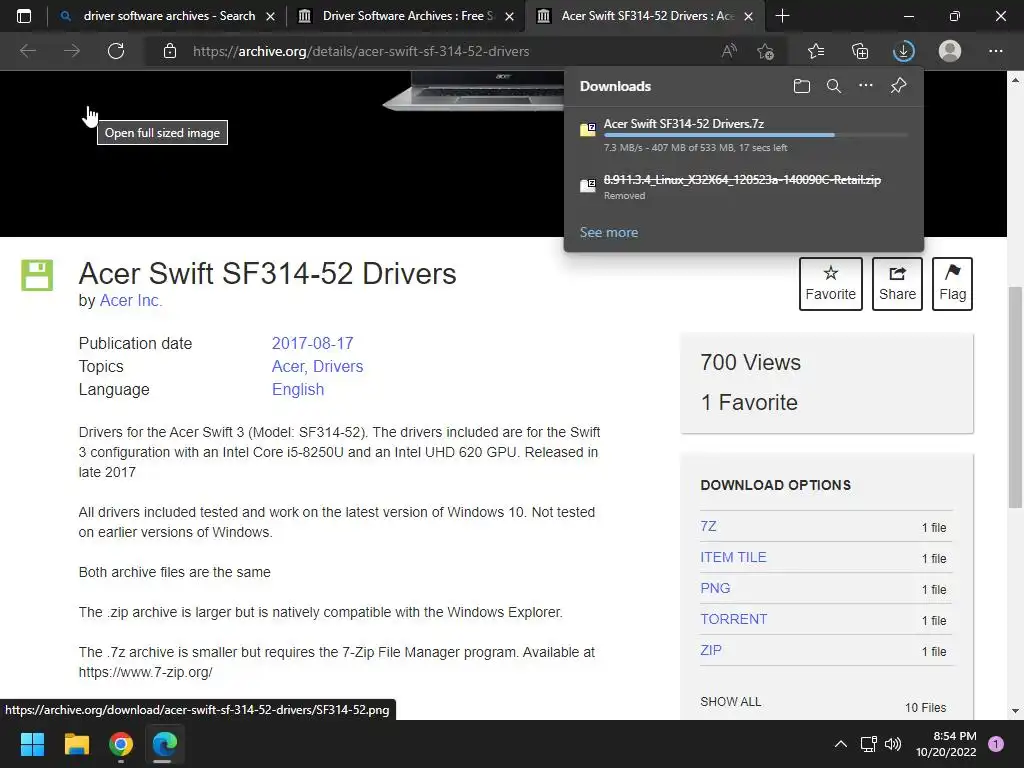The image size is (1024, 768).
Task: Click SHOW ALL download files
Action: click(730, 701)
